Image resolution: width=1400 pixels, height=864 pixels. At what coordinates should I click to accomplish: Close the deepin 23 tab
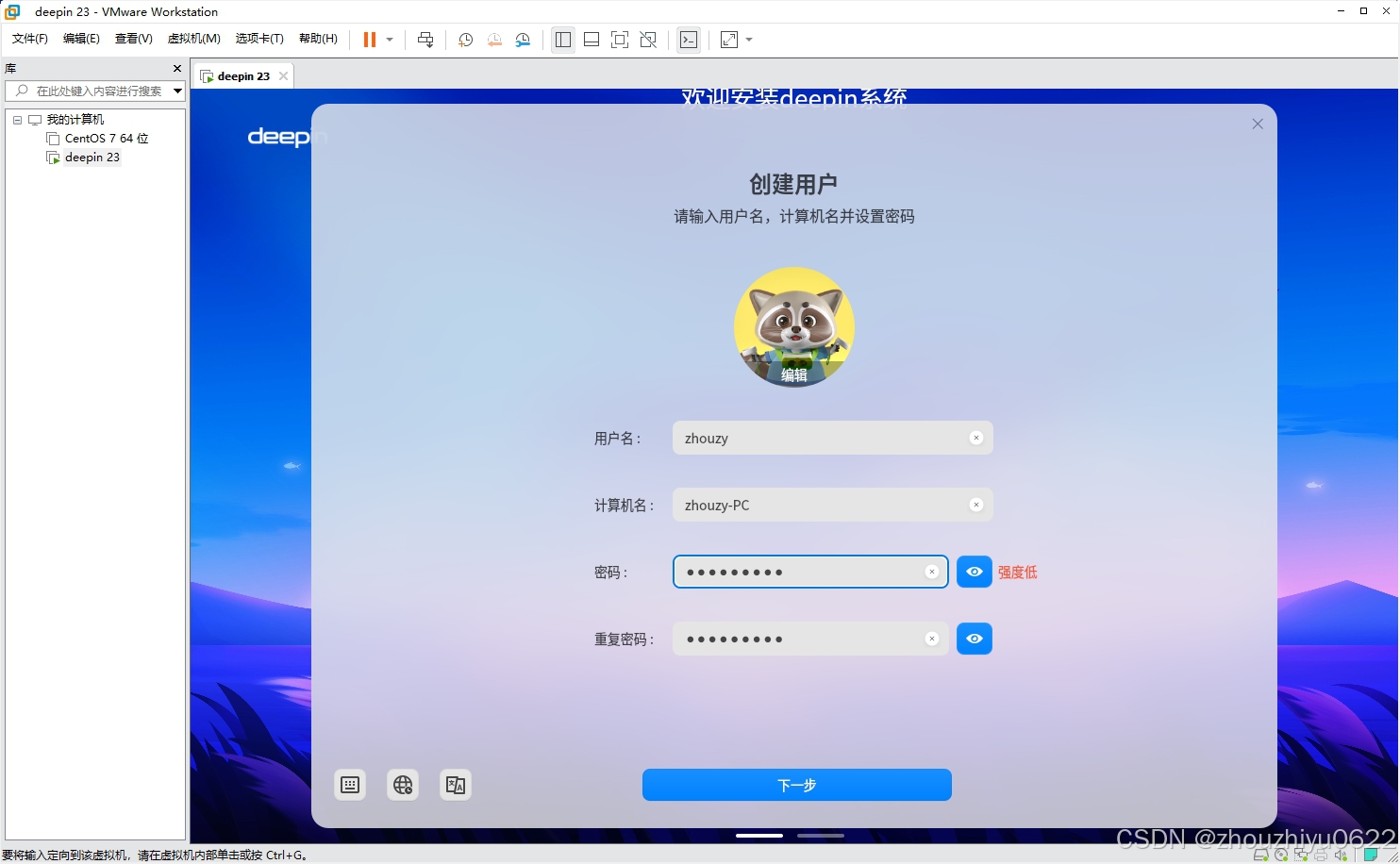click(283, 76)
